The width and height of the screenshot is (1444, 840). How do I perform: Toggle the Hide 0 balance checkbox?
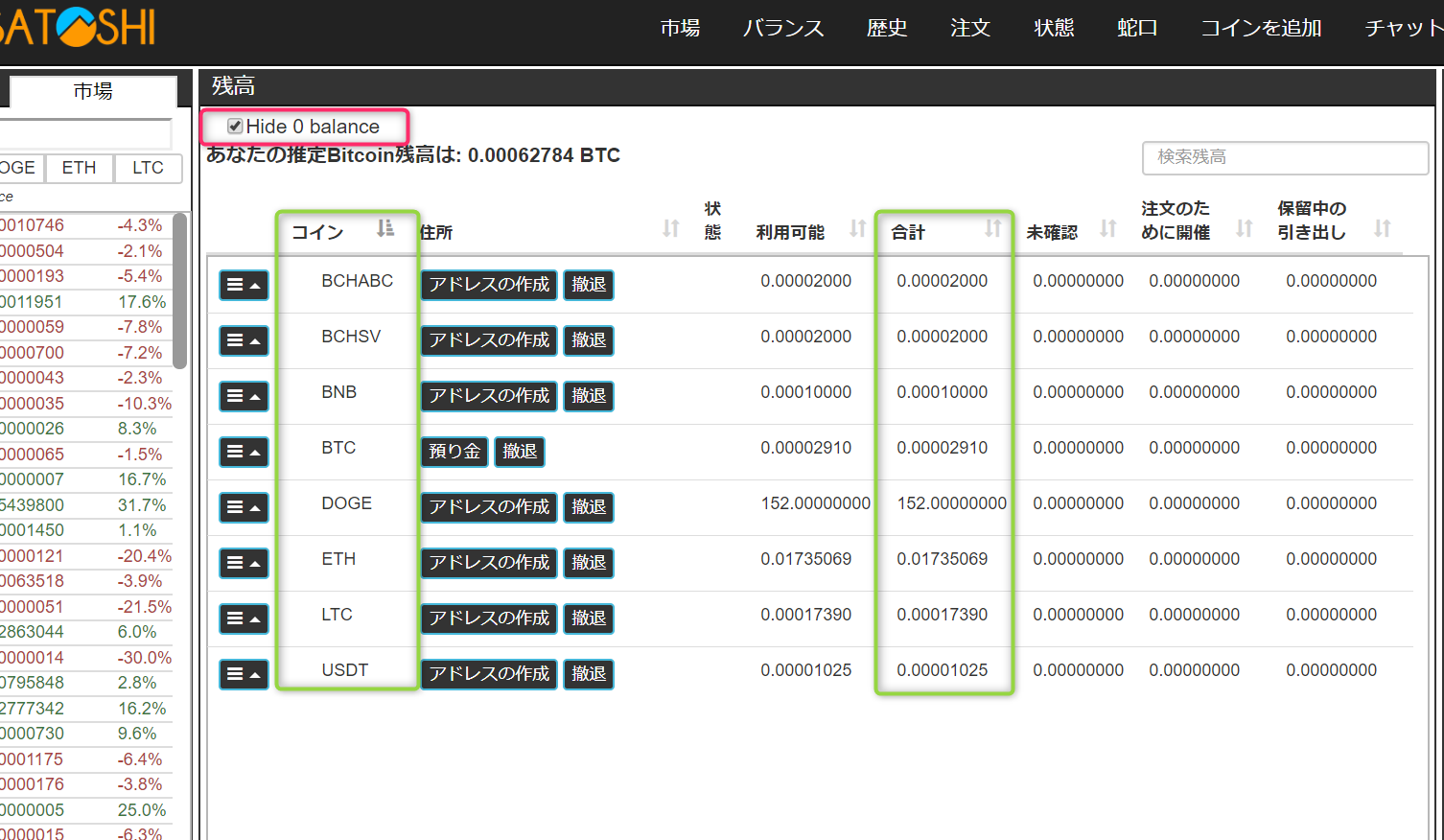pos(235,127)
